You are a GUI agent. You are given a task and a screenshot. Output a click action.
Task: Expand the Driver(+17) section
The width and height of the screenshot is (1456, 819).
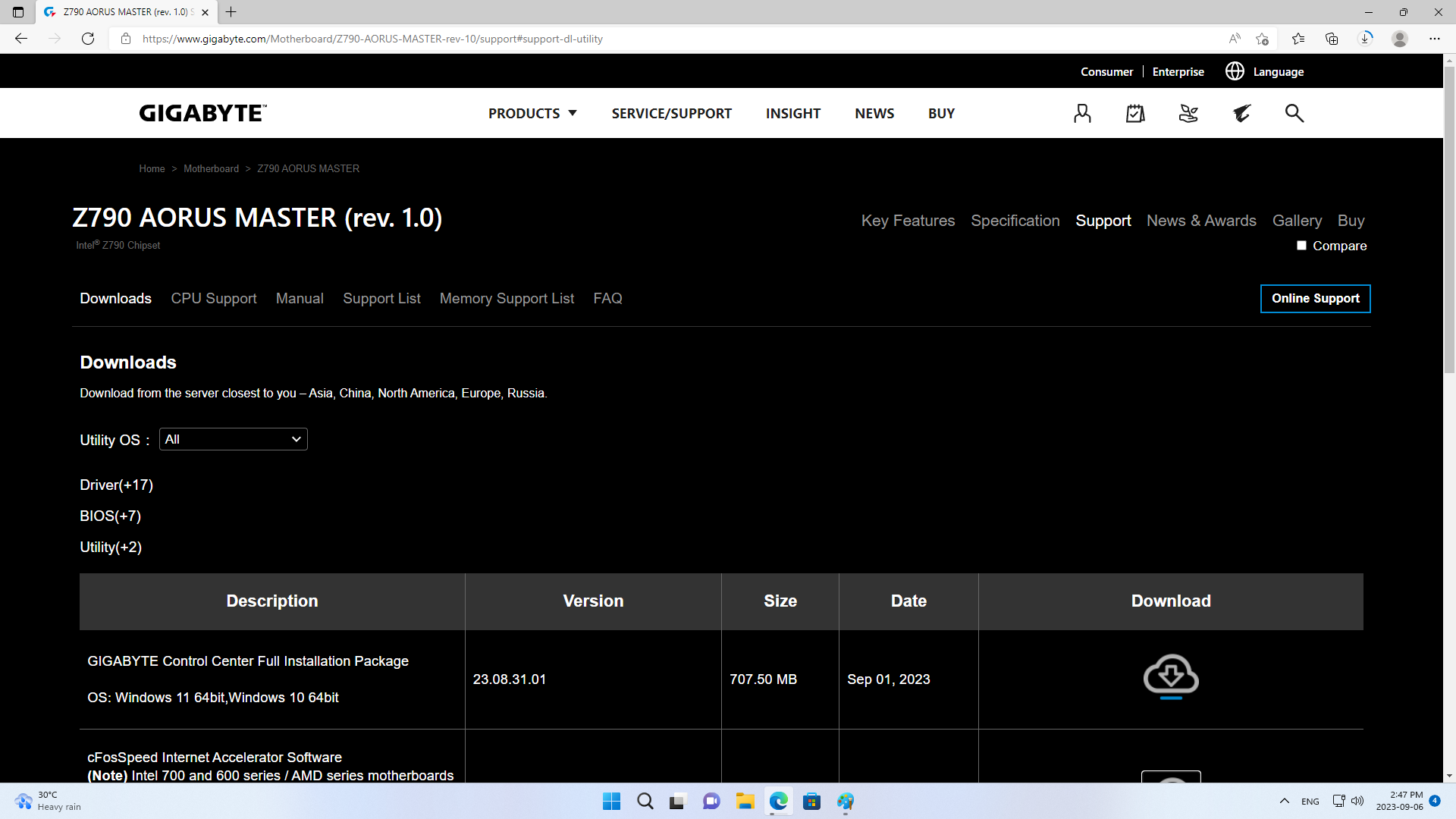117,485
